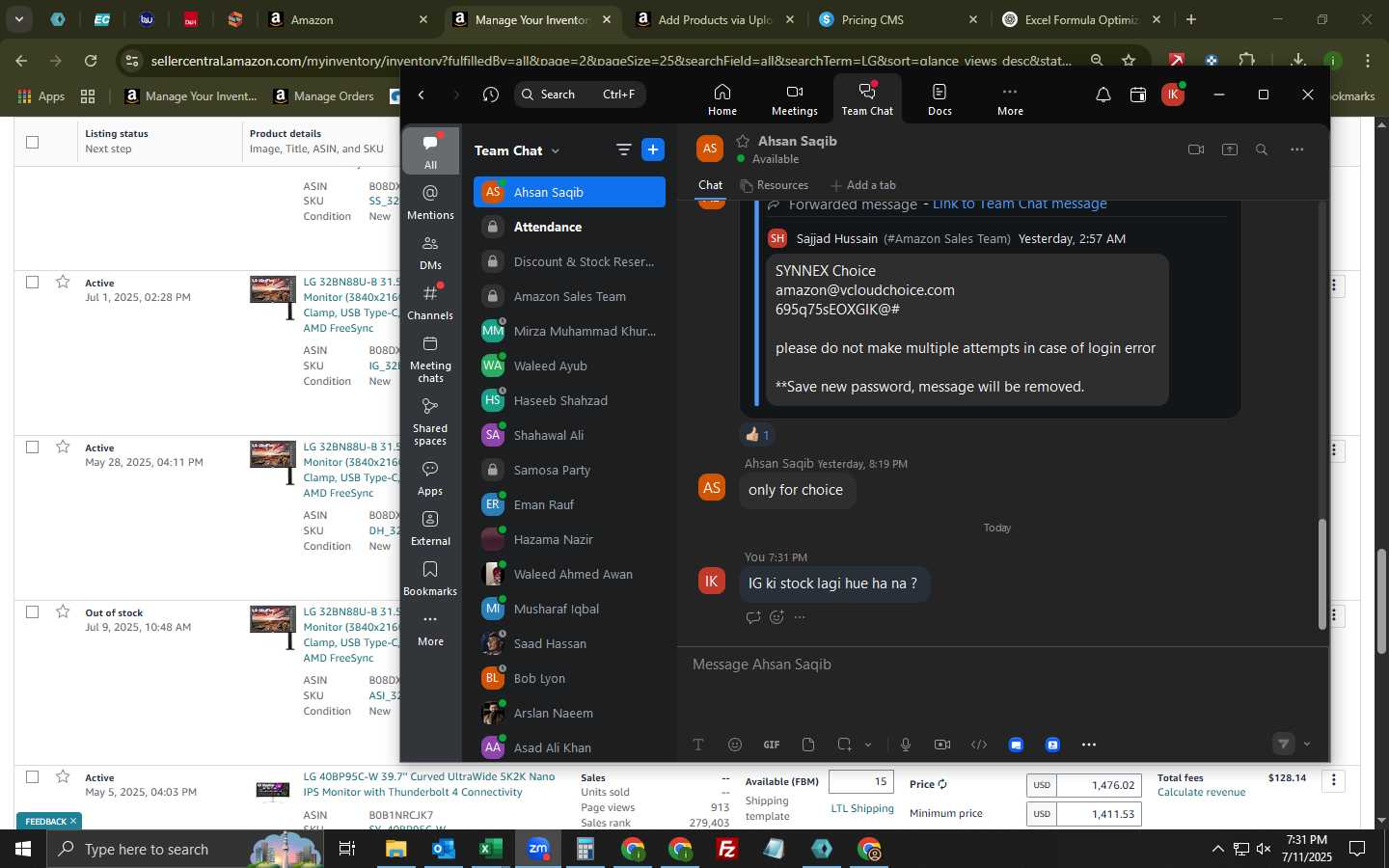Star the May 28, 2025 listing row
Viewport: 1389px width, 868px height.
pos(63,447)
